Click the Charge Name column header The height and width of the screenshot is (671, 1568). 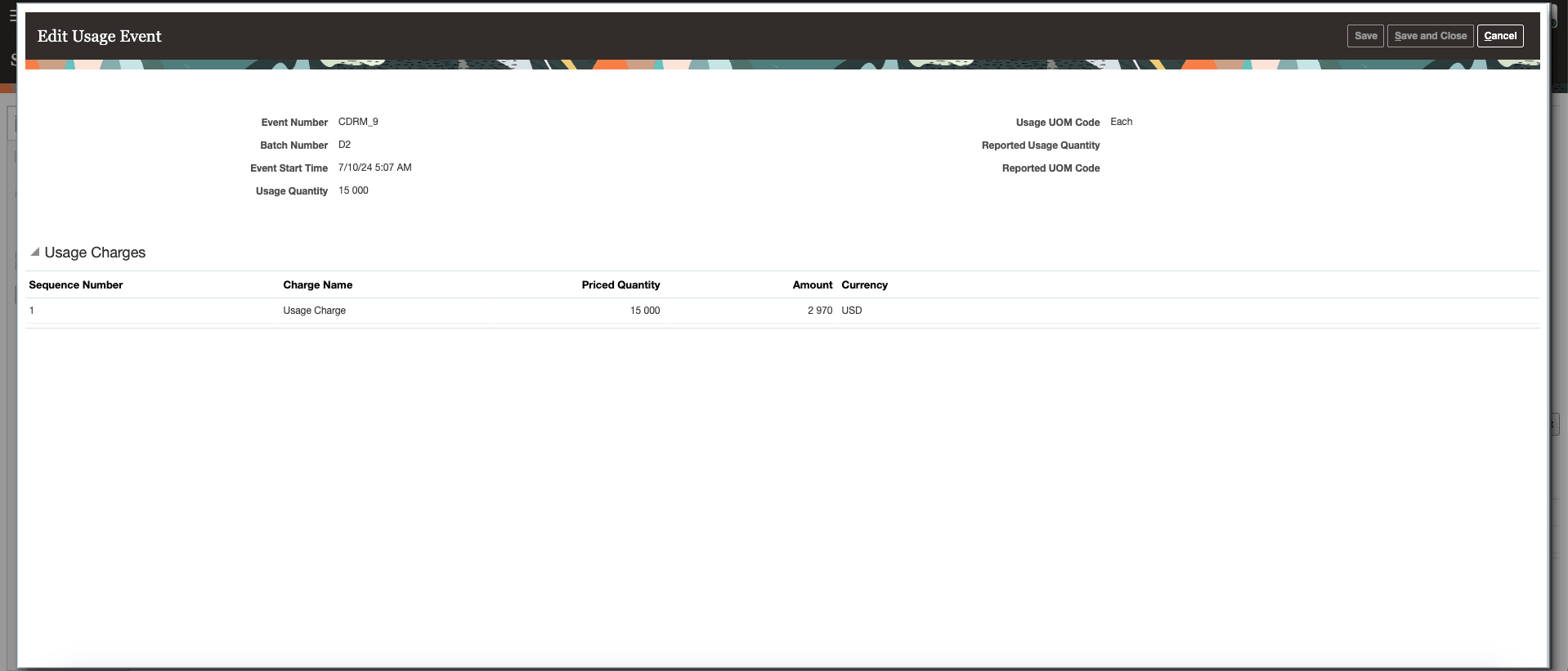pyautogui.click(x=318, y=285)
